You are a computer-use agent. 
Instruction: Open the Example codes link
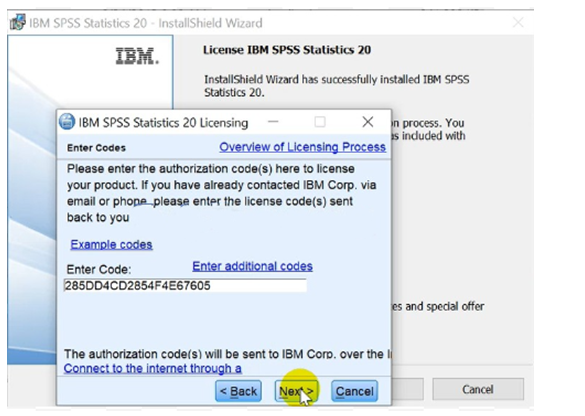pos(111,244)
